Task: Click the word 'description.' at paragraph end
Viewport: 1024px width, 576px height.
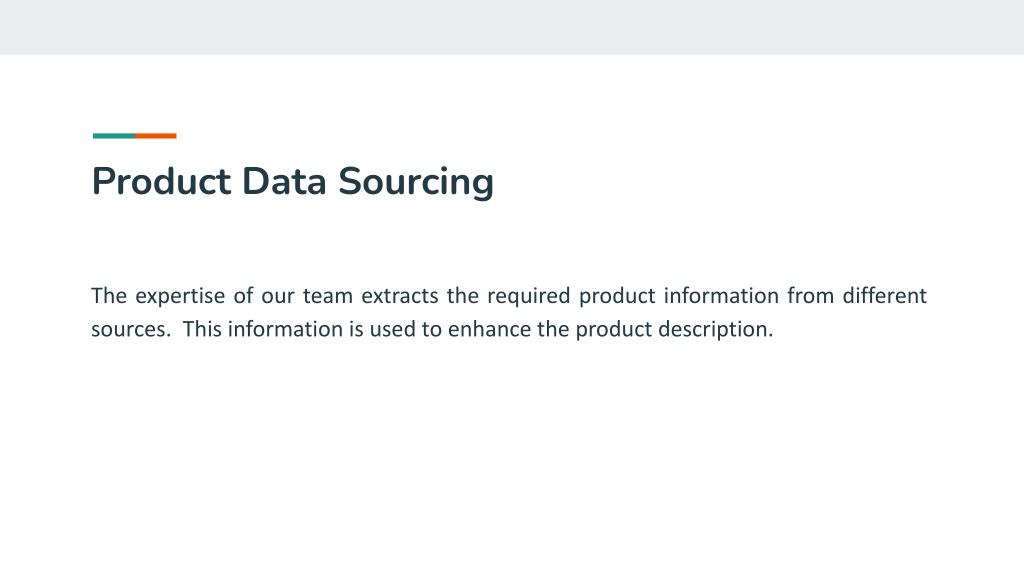Action: click(716, 330)
